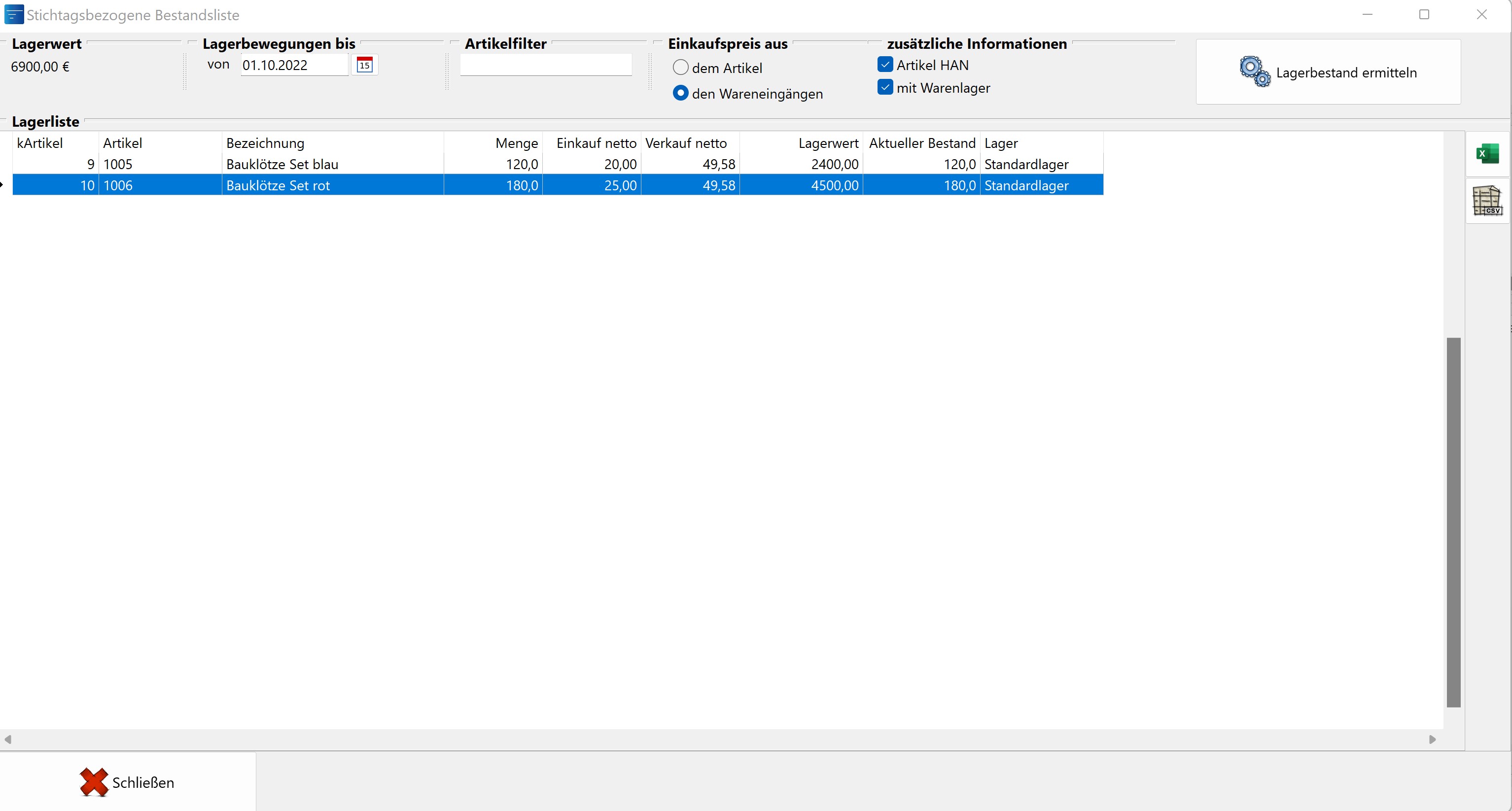The image size is (1512, 811).
Task: Sort by the Lagerwert column header
Action: click(801, 143)
